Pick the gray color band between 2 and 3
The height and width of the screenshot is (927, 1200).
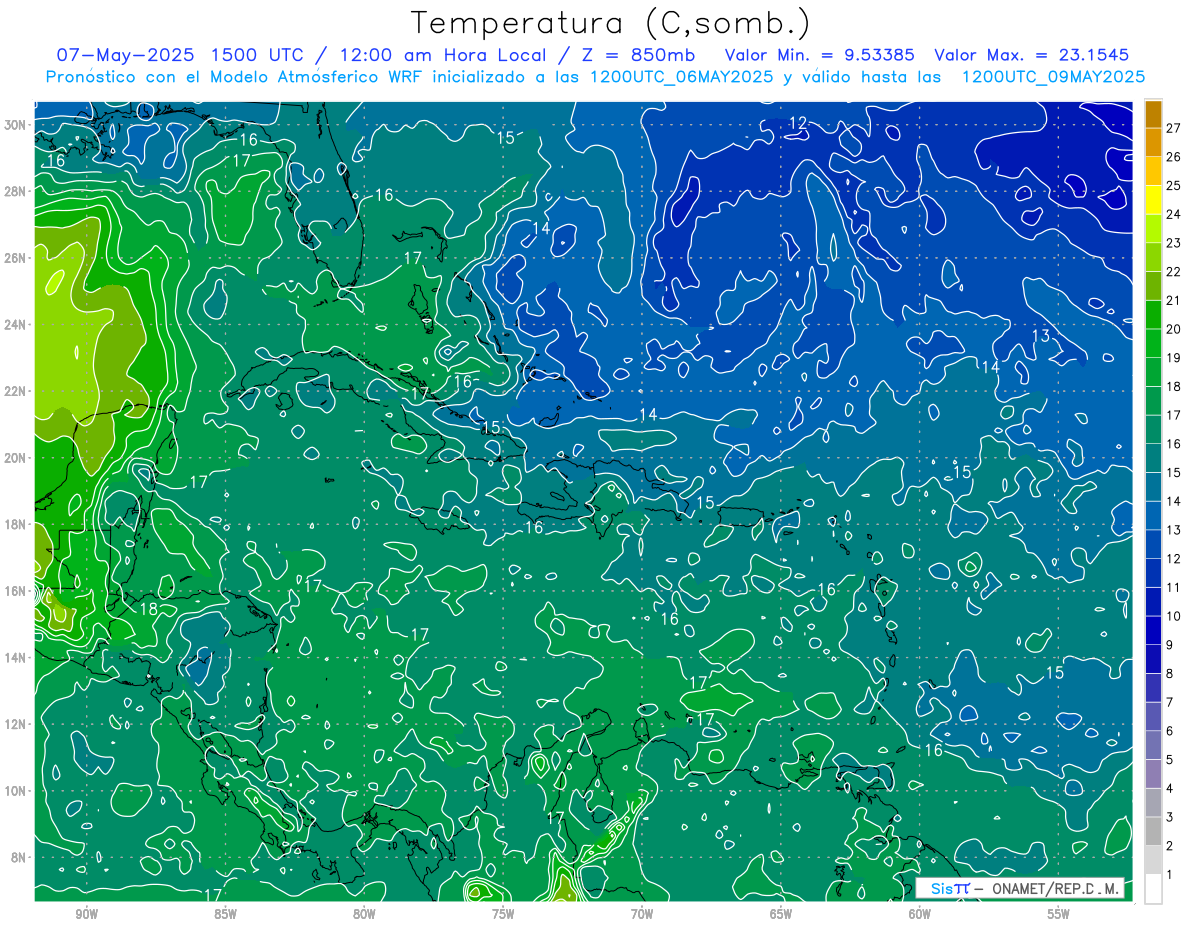(x=1153, y=831)
